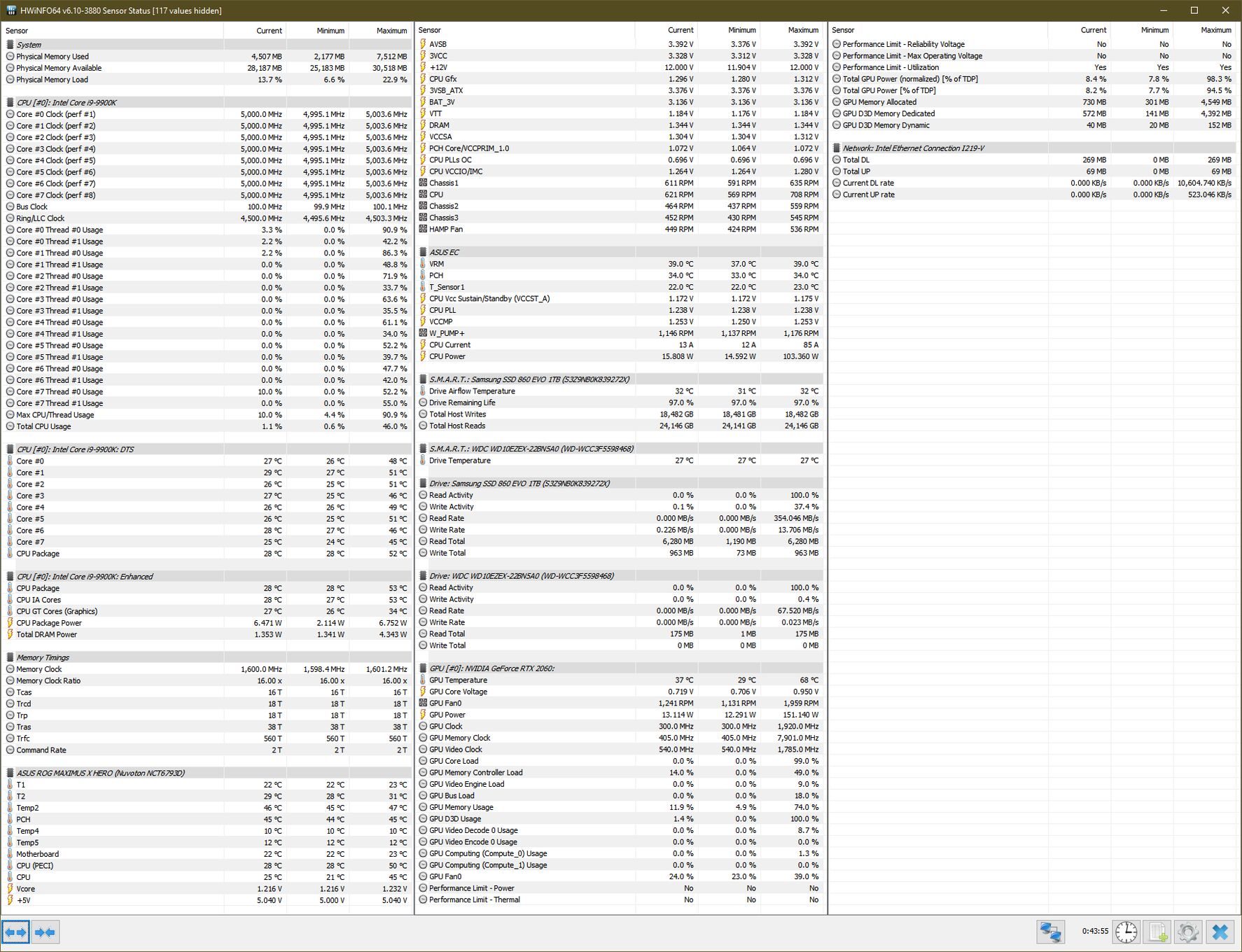Click fan icon beside GPU Fan0 RPM row

[423, 703]
